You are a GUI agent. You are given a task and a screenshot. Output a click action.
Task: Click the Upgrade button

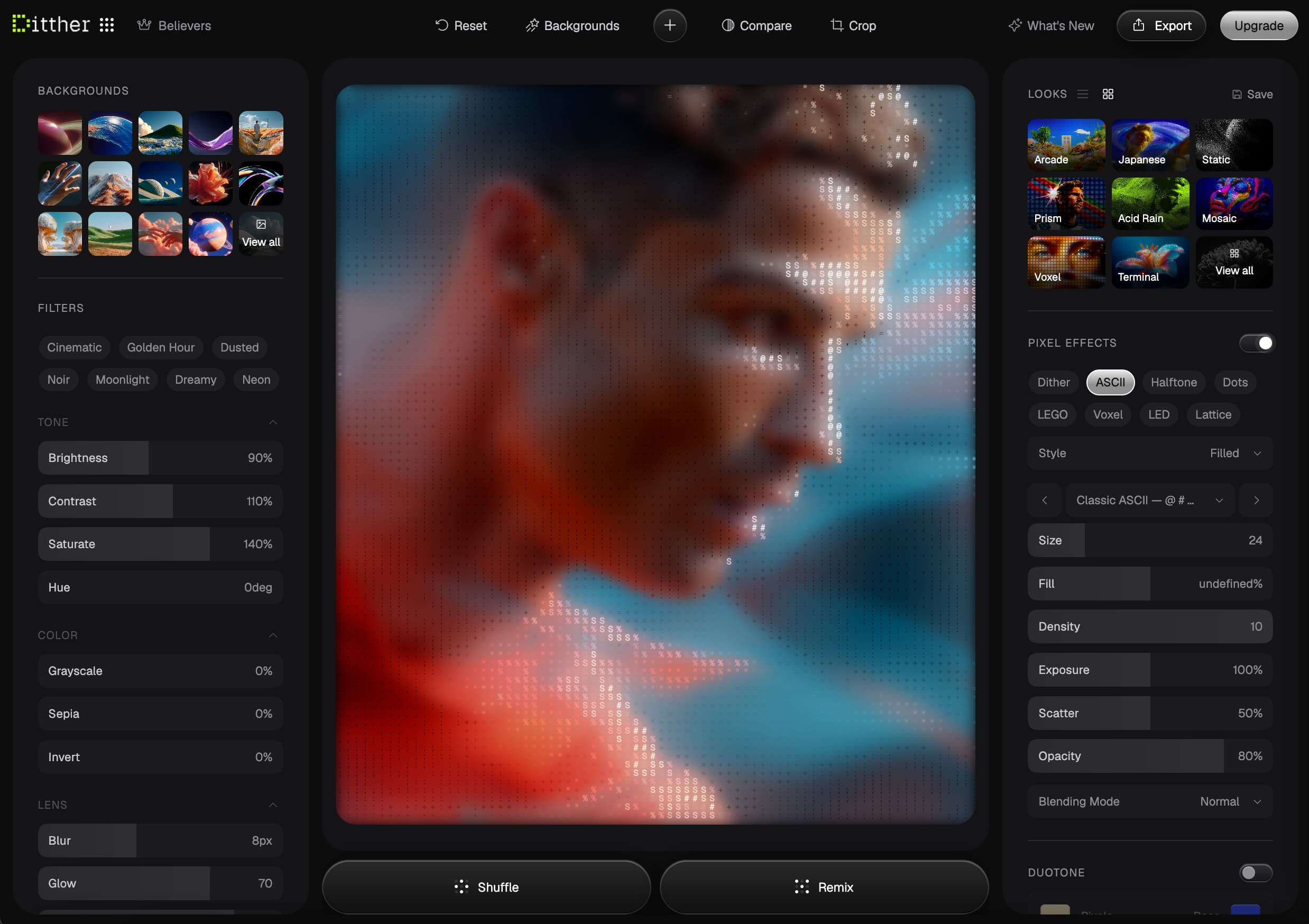1259,26
